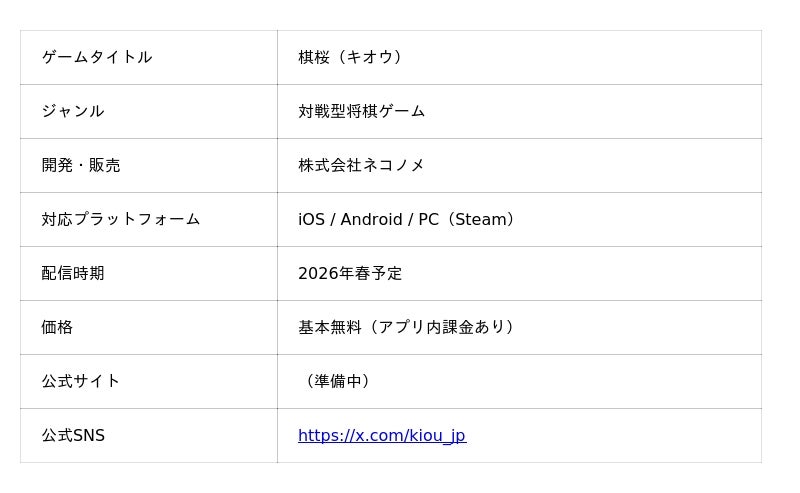Select the 対戦型将棋ゲーム genre value

(x=361, y=112)
